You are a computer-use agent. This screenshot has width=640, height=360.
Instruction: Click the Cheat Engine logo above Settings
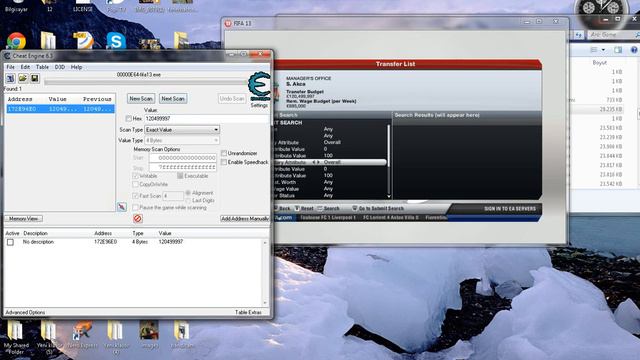[x=259, y=86]
